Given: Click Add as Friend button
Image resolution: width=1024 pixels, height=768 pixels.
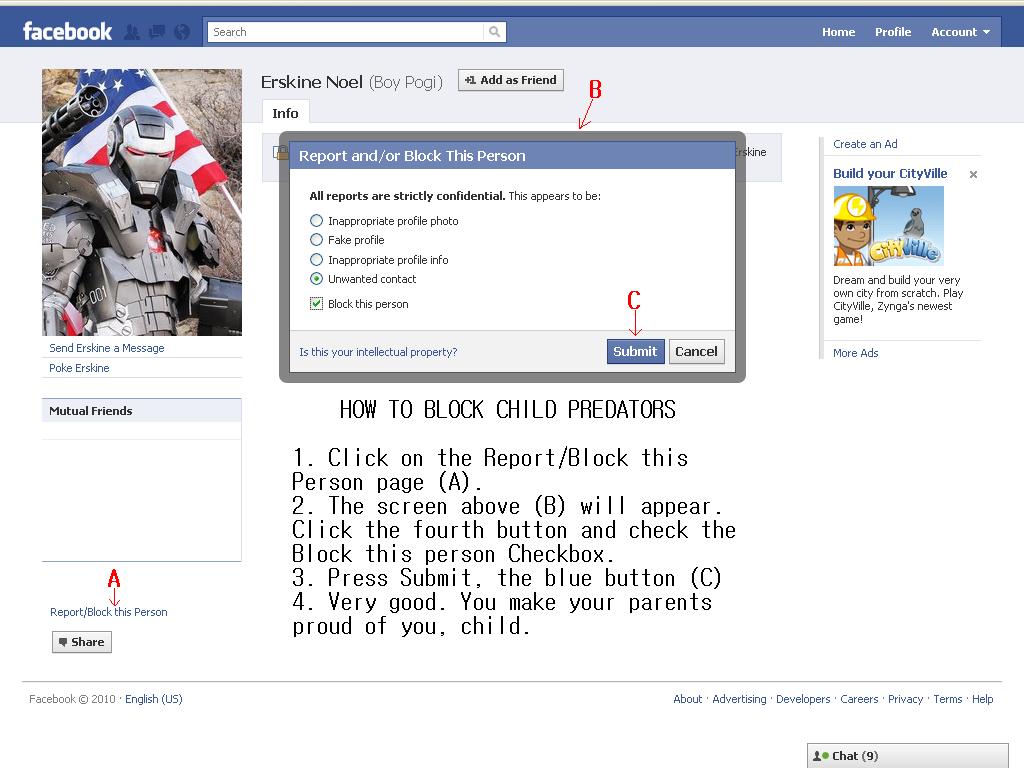Looking at the screenshot, I should click(511, 80).
